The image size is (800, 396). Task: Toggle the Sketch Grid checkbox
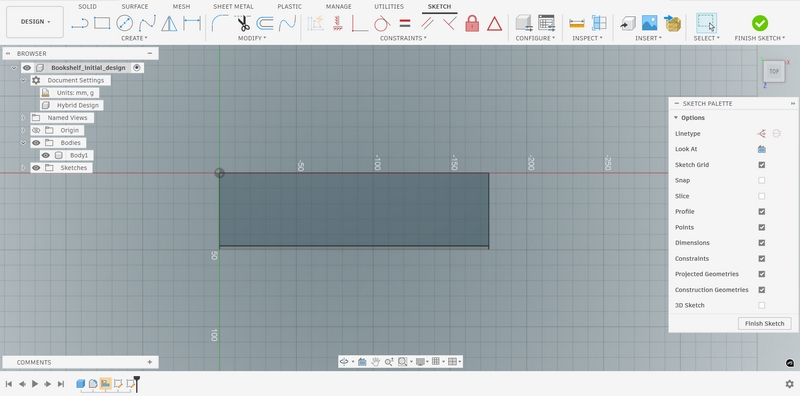(x=762, y=165)
